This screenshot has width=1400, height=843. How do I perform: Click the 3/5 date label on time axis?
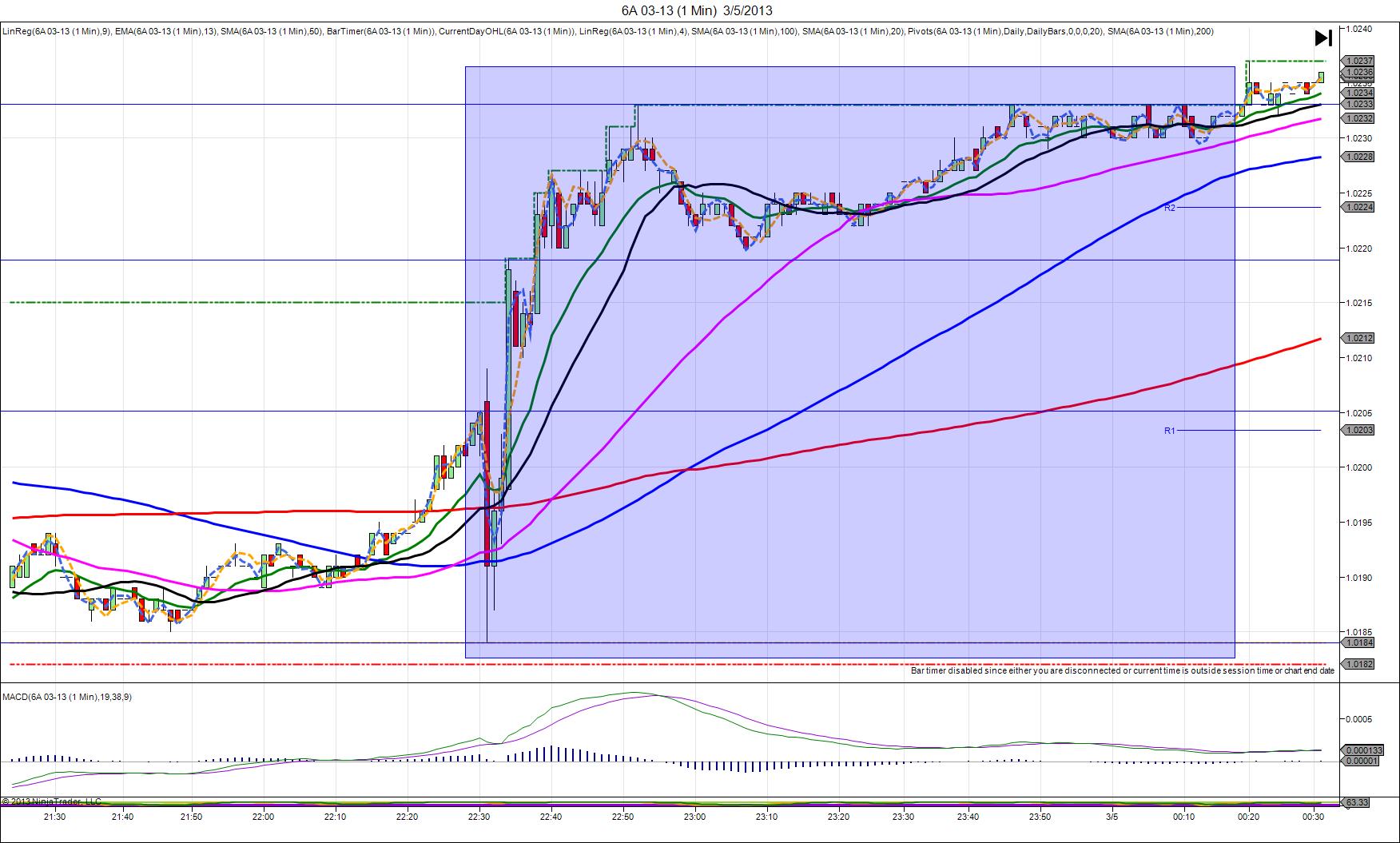(x=1112, y=817)
